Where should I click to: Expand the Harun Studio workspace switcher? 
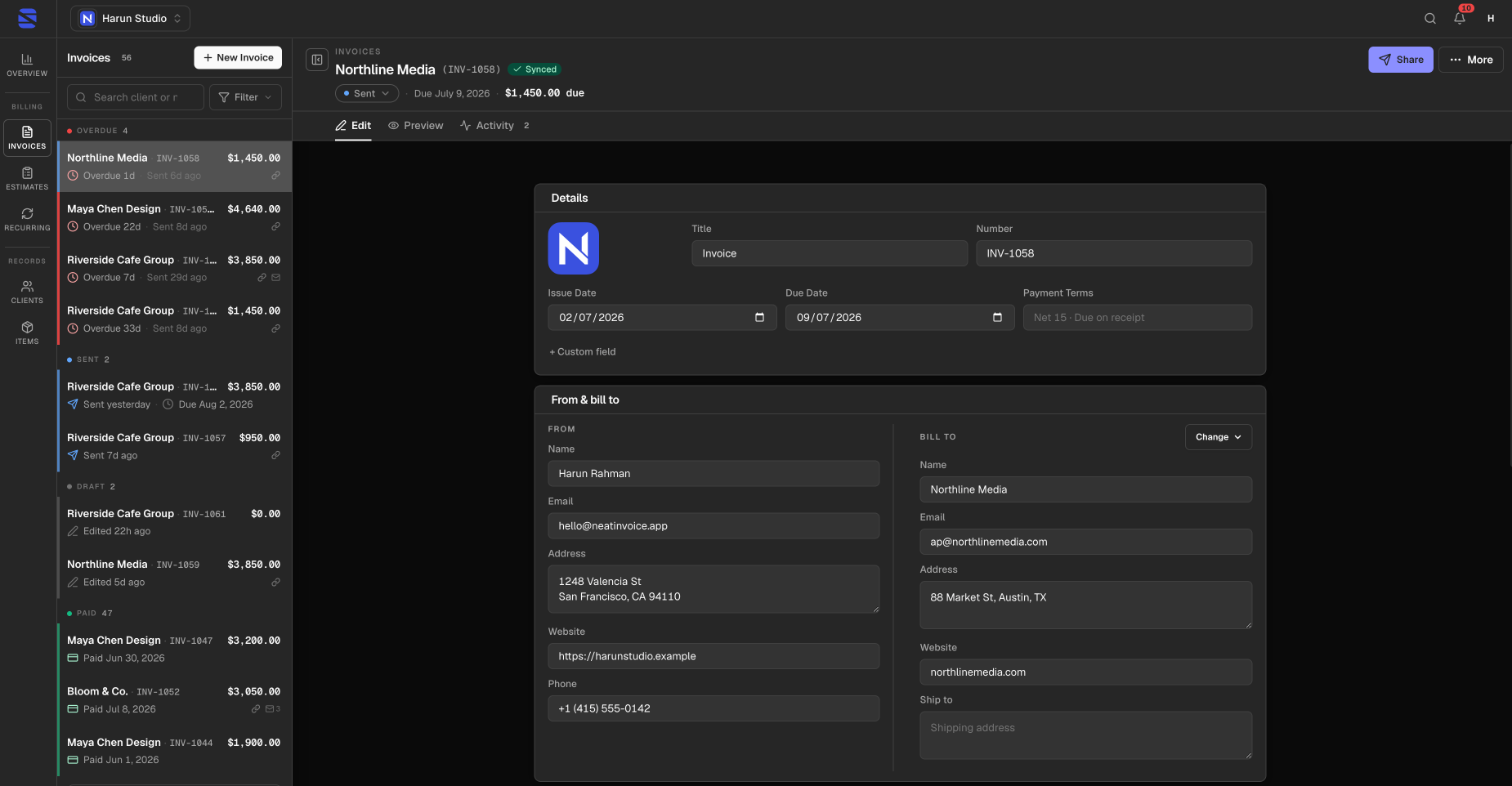[130, 18]
